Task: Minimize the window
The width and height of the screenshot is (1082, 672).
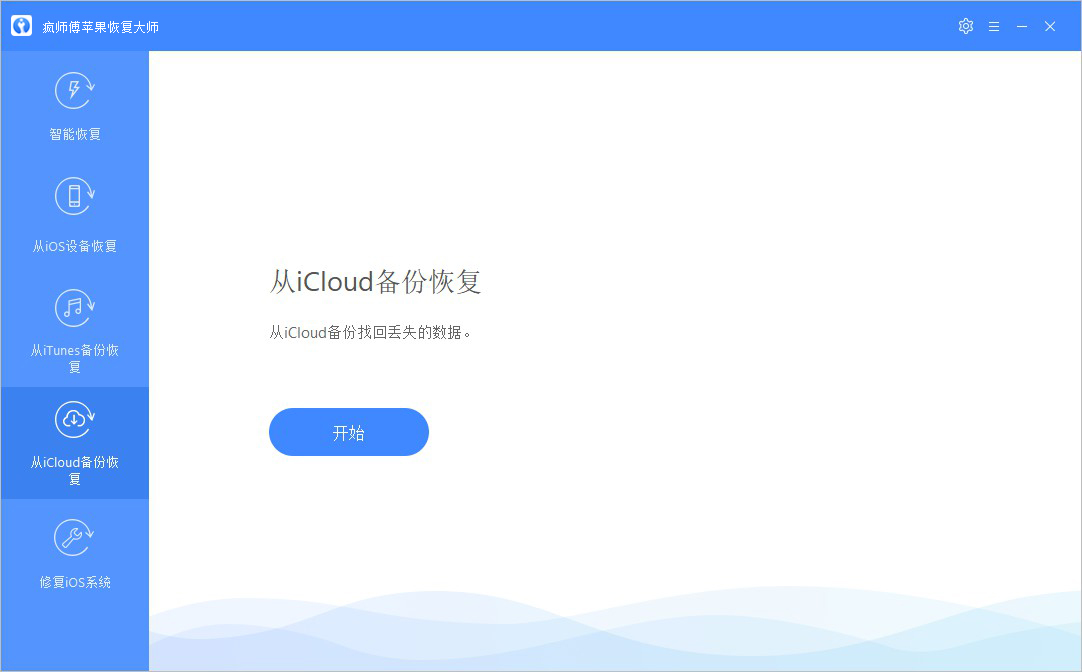Action: point(1022,26)
